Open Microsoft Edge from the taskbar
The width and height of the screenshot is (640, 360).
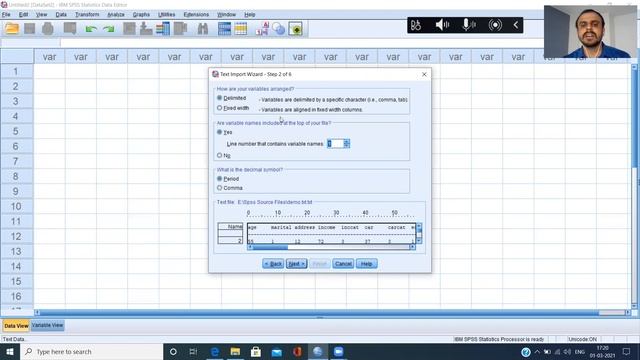[215, 351]
